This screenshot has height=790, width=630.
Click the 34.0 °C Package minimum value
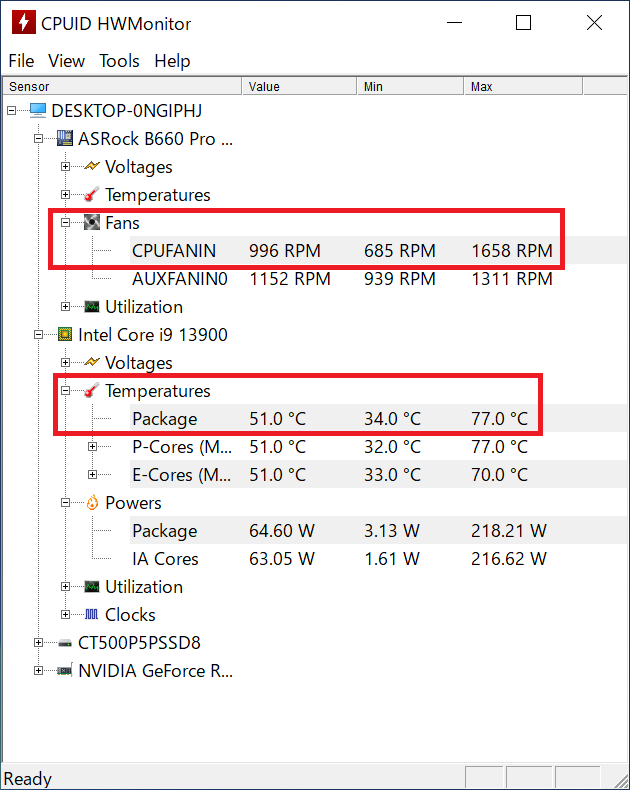pos(393,419)
